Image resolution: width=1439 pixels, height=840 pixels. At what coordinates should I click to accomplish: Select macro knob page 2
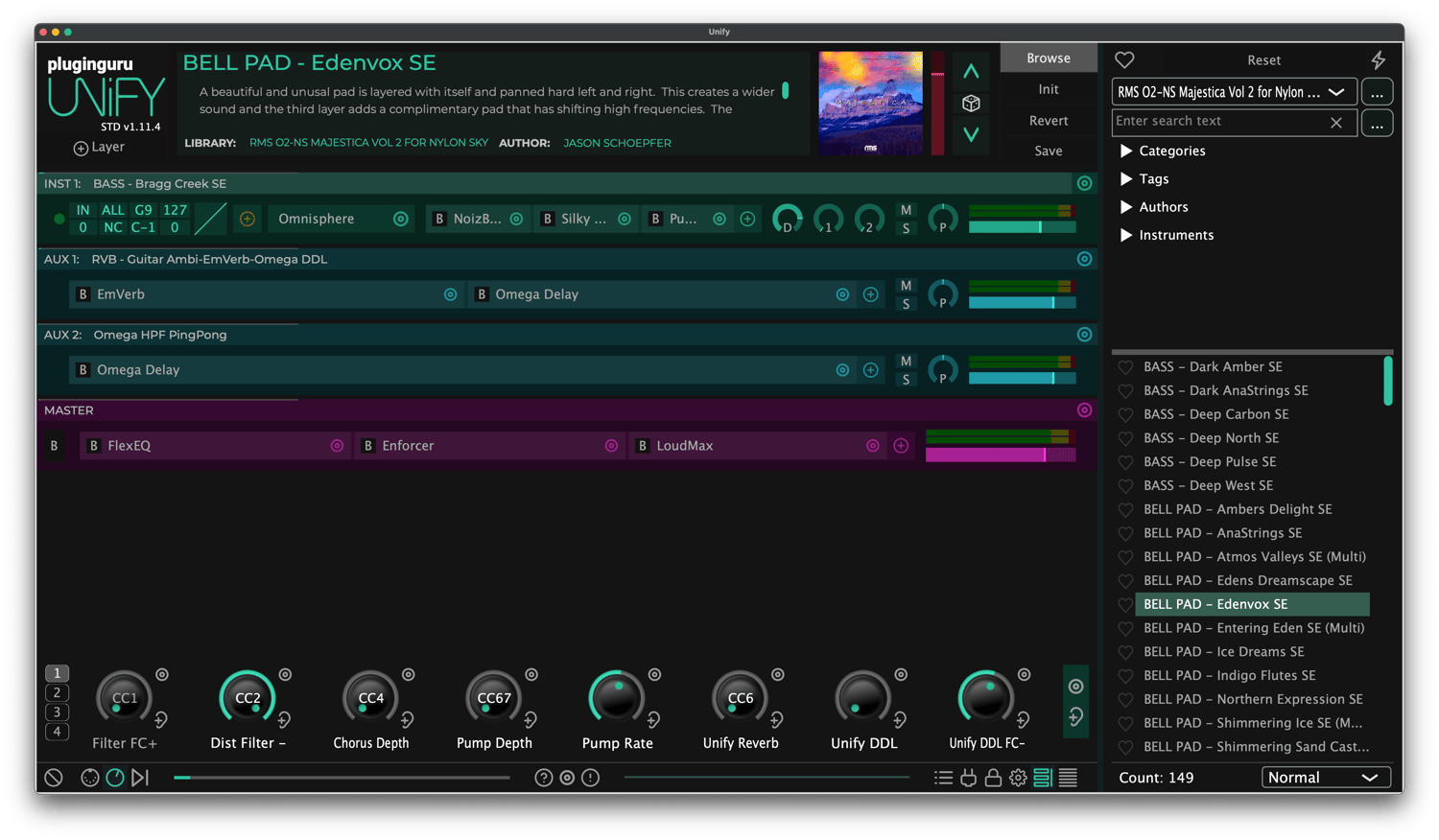click(57, 692)
